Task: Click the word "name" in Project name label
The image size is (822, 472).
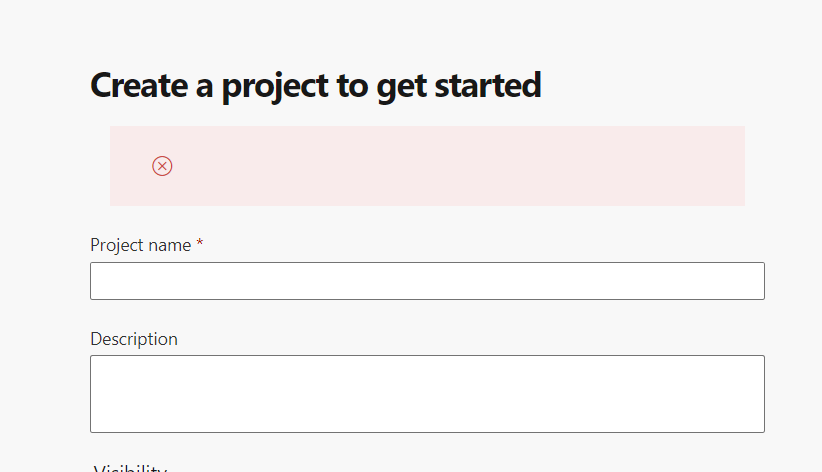Action: (x=170, y=245)
